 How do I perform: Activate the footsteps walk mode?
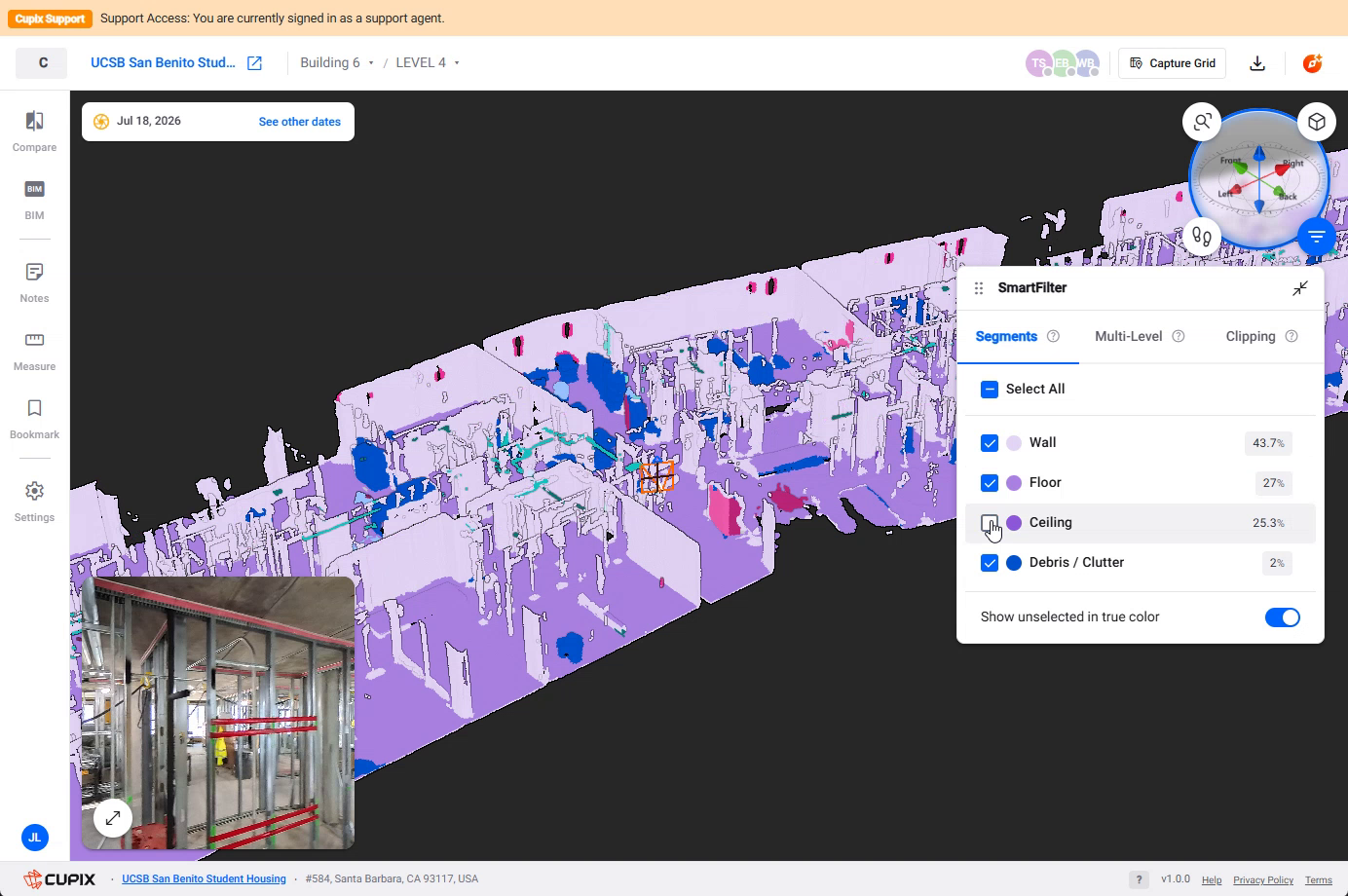coord(1203,236)
